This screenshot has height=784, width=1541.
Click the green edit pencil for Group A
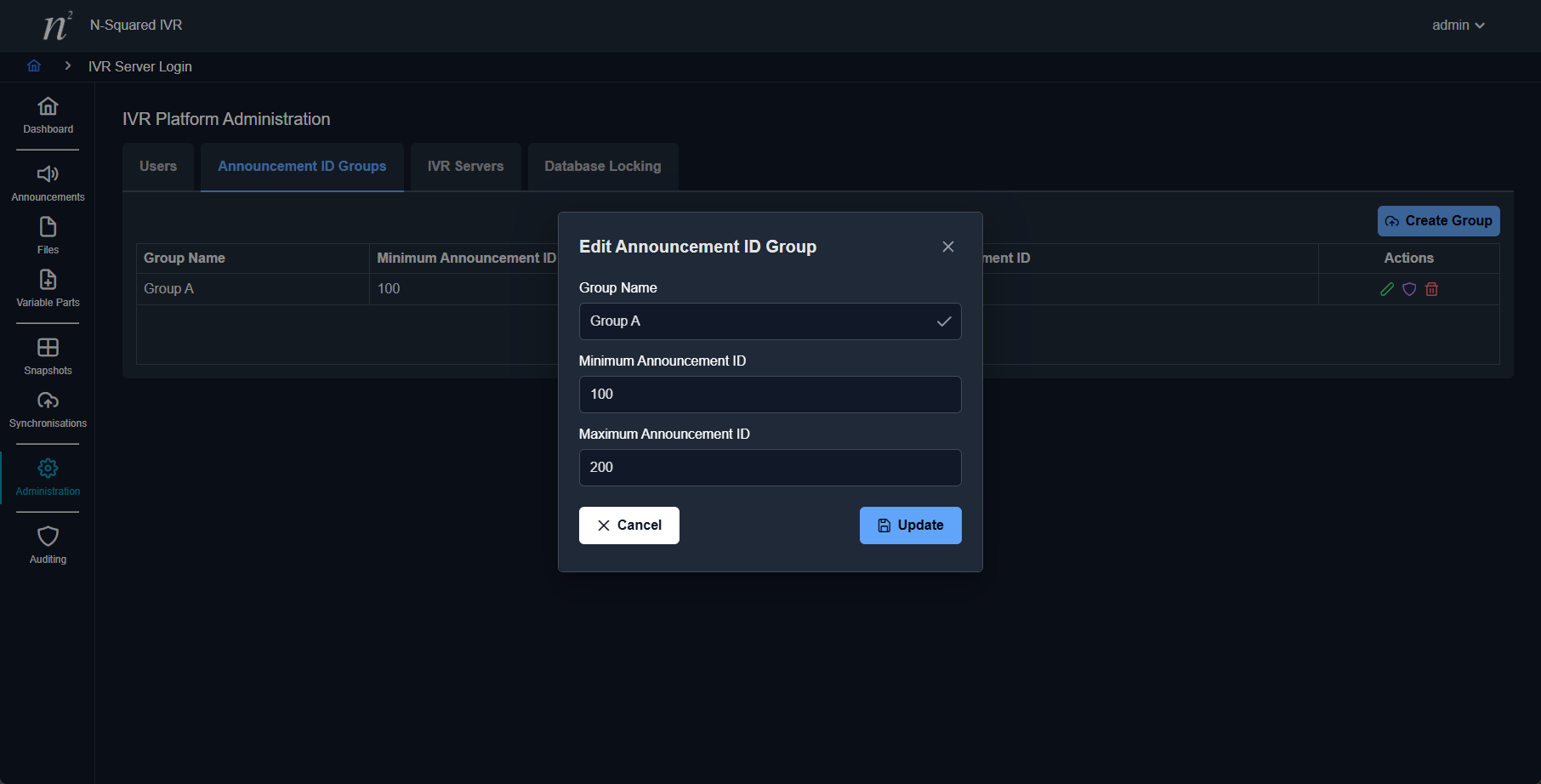[1387, 289]
